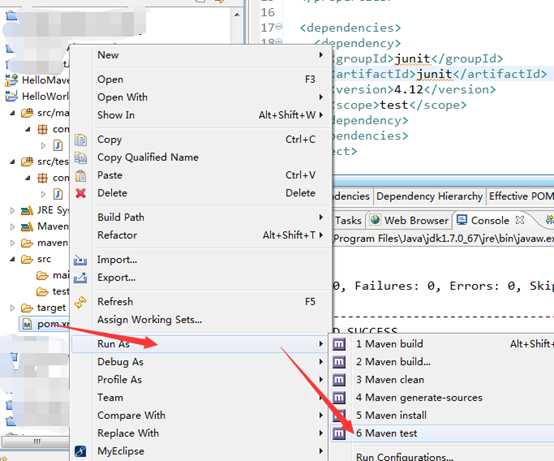This screenshot has height=461, width=554.
Task: Choose Delete in the context menu
Action: click(201, 193)
